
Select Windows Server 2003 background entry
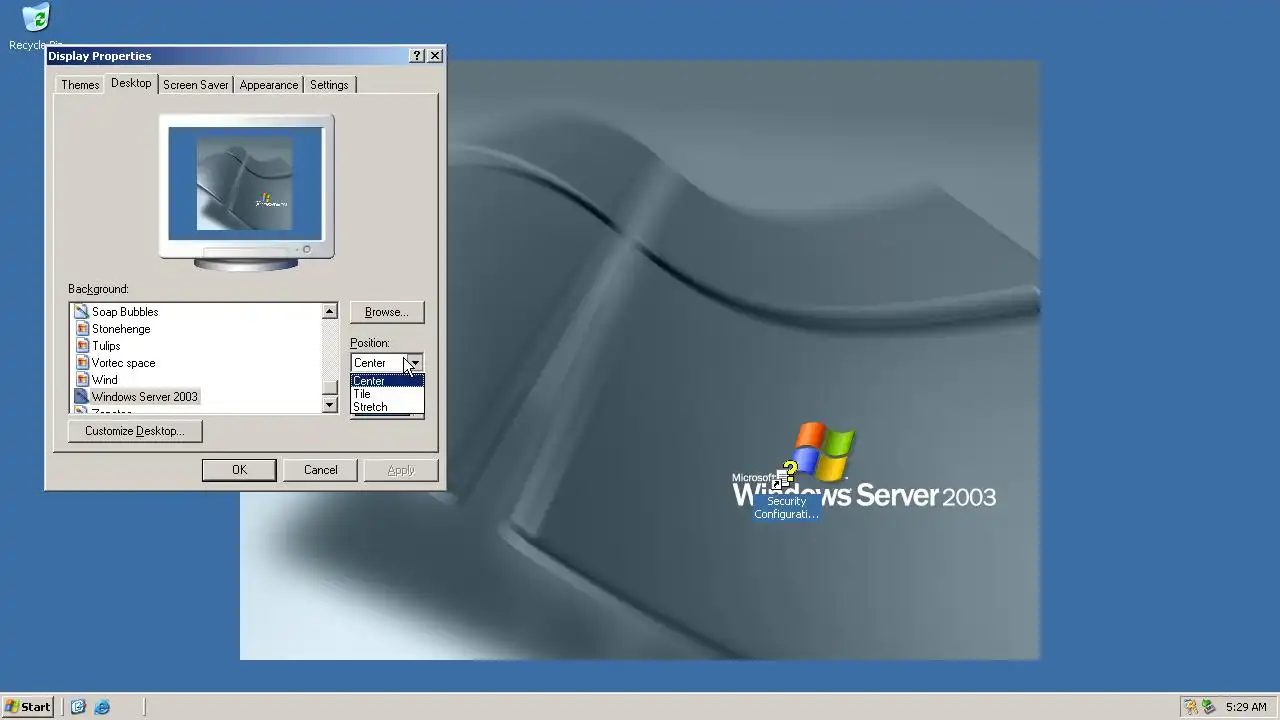pyautogui.click(x=145, y=397)
